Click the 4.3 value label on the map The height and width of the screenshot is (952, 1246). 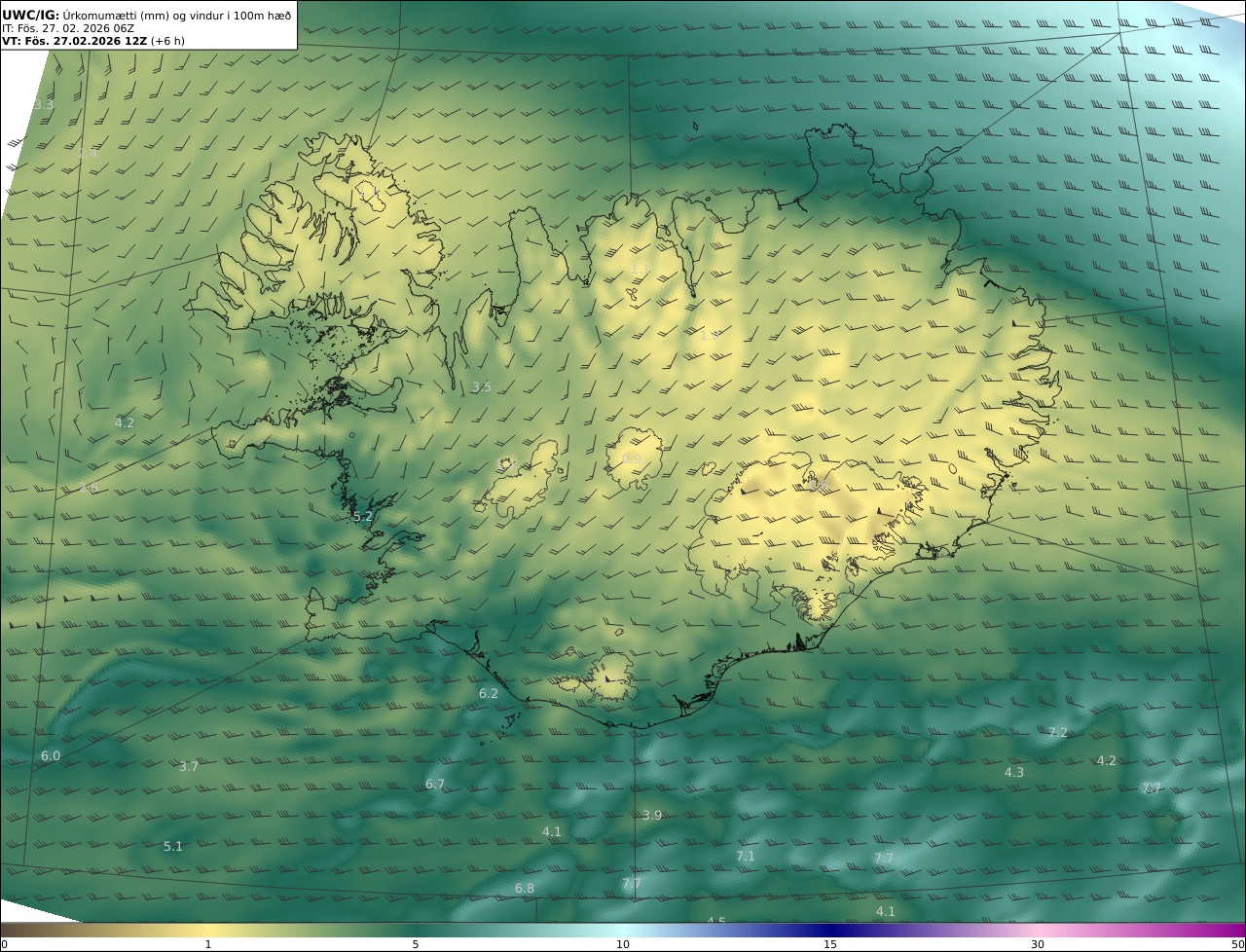(x=1014, y=773)
